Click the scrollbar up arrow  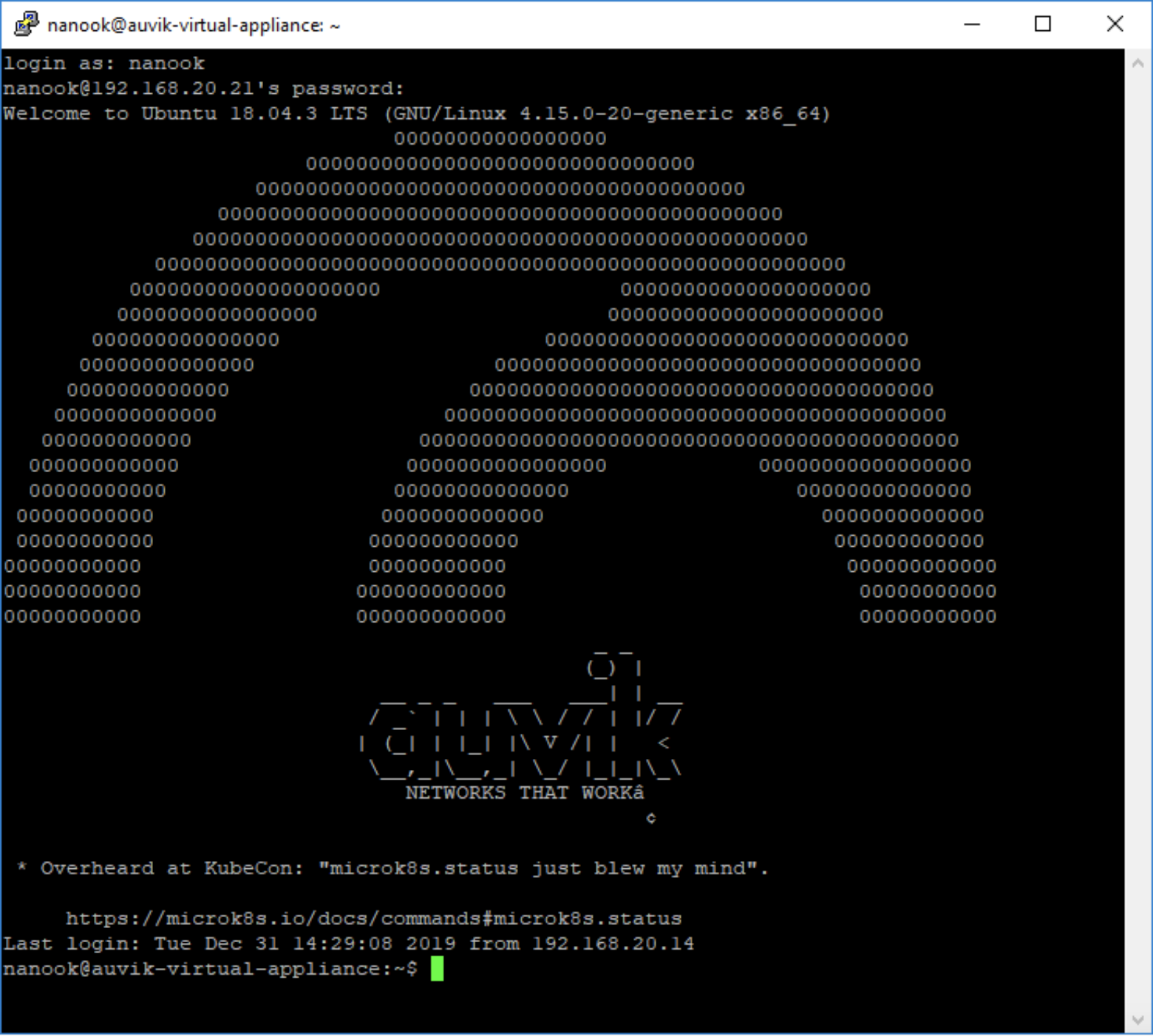click(x=1138, y=64)
